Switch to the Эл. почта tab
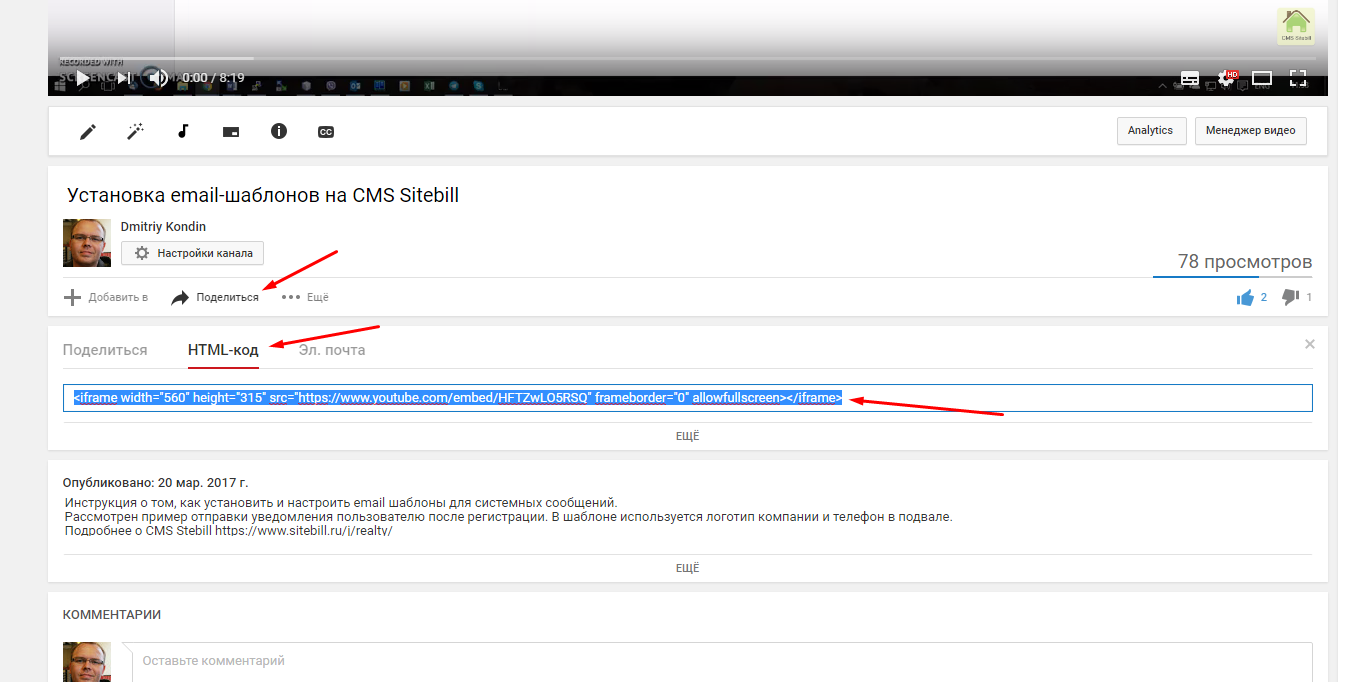Viewport: 1352px width, 682px height. coord(332,350)
